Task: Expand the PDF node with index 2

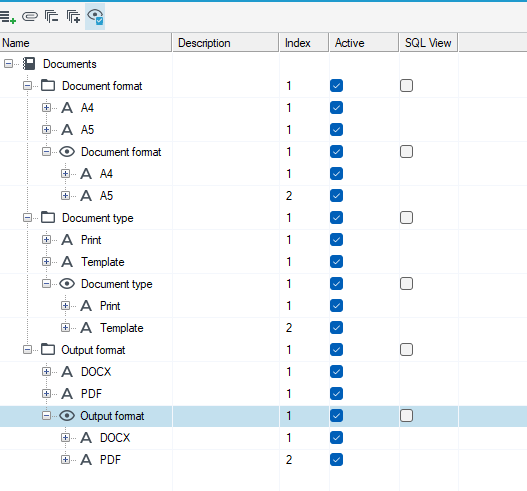Action: (x=66, y=459)
